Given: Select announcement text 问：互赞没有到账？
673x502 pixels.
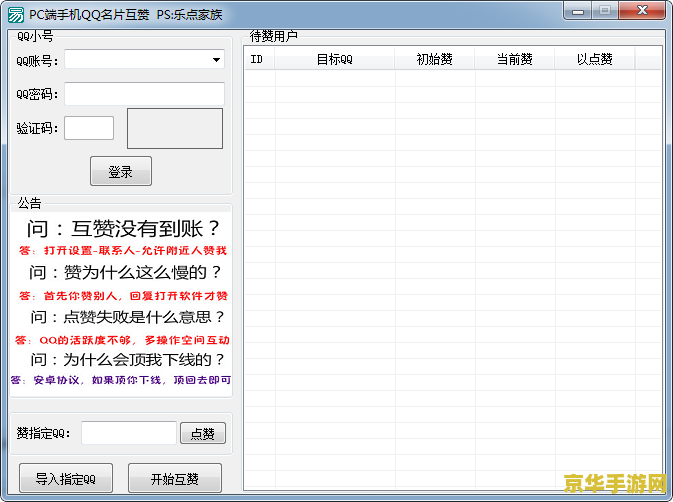Looking at the screenshot, I should coord(124,228).
